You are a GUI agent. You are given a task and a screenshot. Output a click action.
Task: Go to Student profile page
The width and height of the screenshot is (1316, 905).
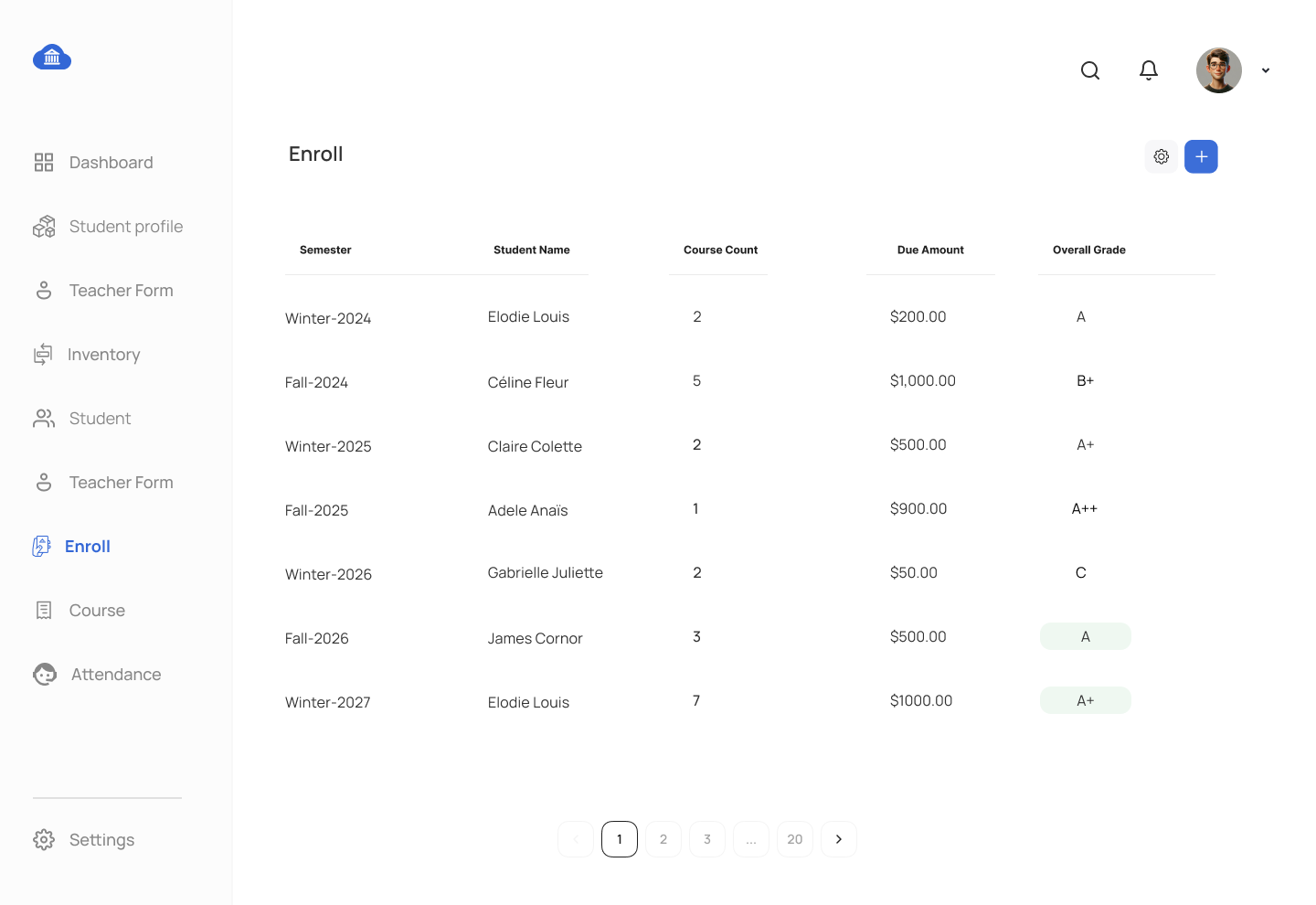[x=126, y=227]
